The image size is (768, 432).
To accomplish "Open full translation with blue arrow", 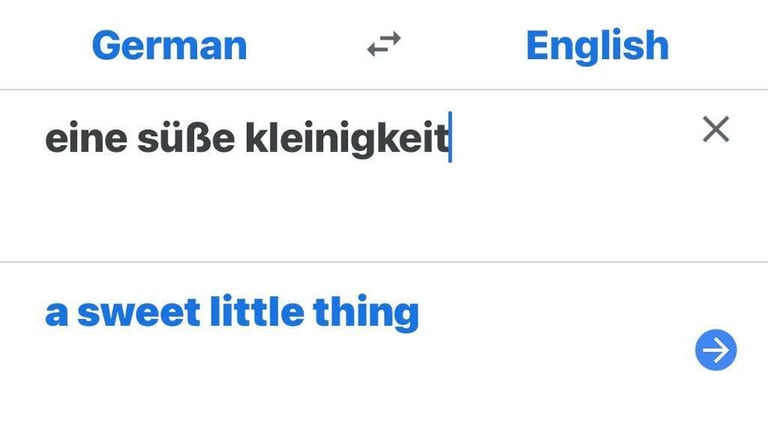I will coord(716,350).
